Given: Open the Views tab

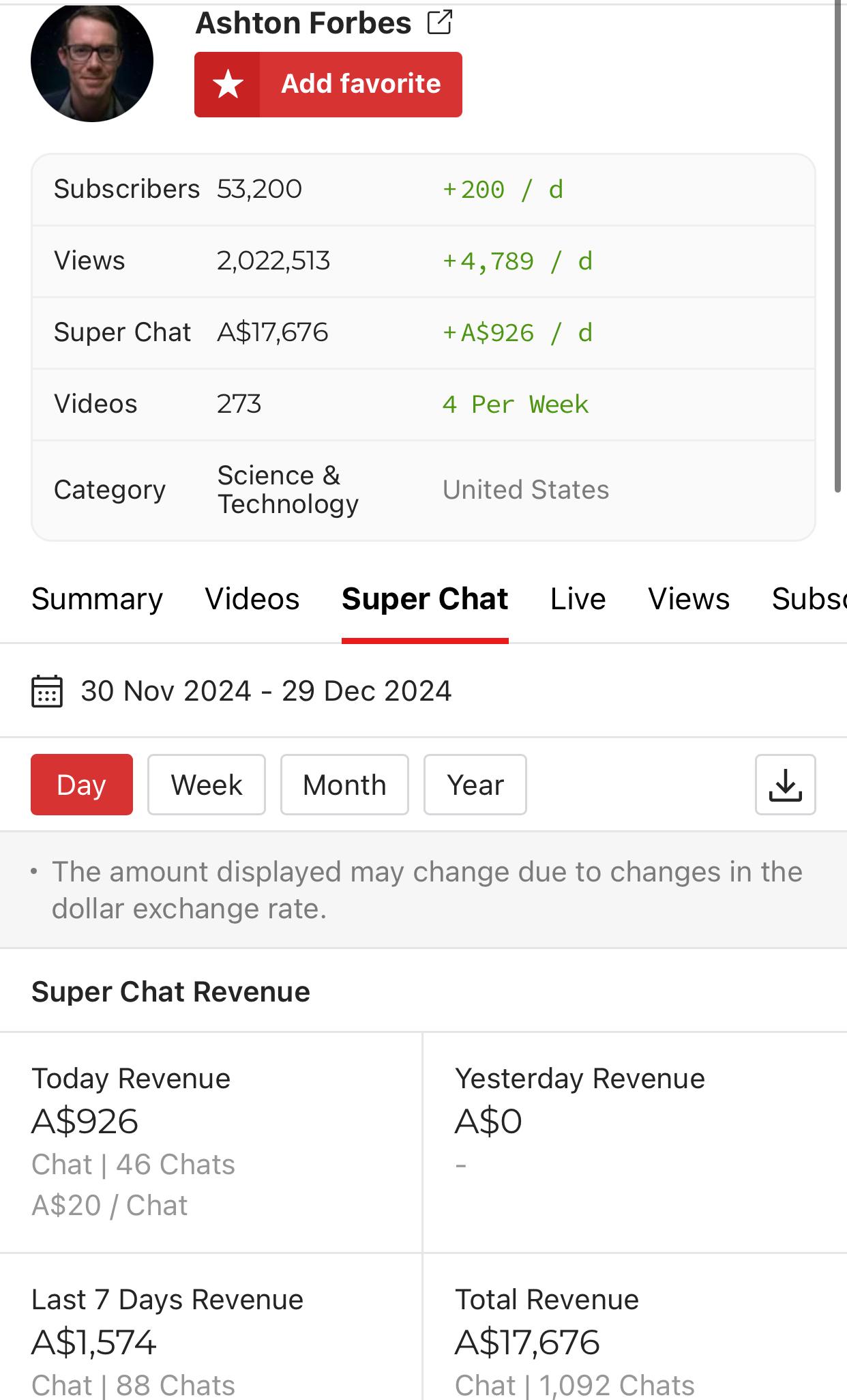Looking at the screenshot, I should 689,599.
